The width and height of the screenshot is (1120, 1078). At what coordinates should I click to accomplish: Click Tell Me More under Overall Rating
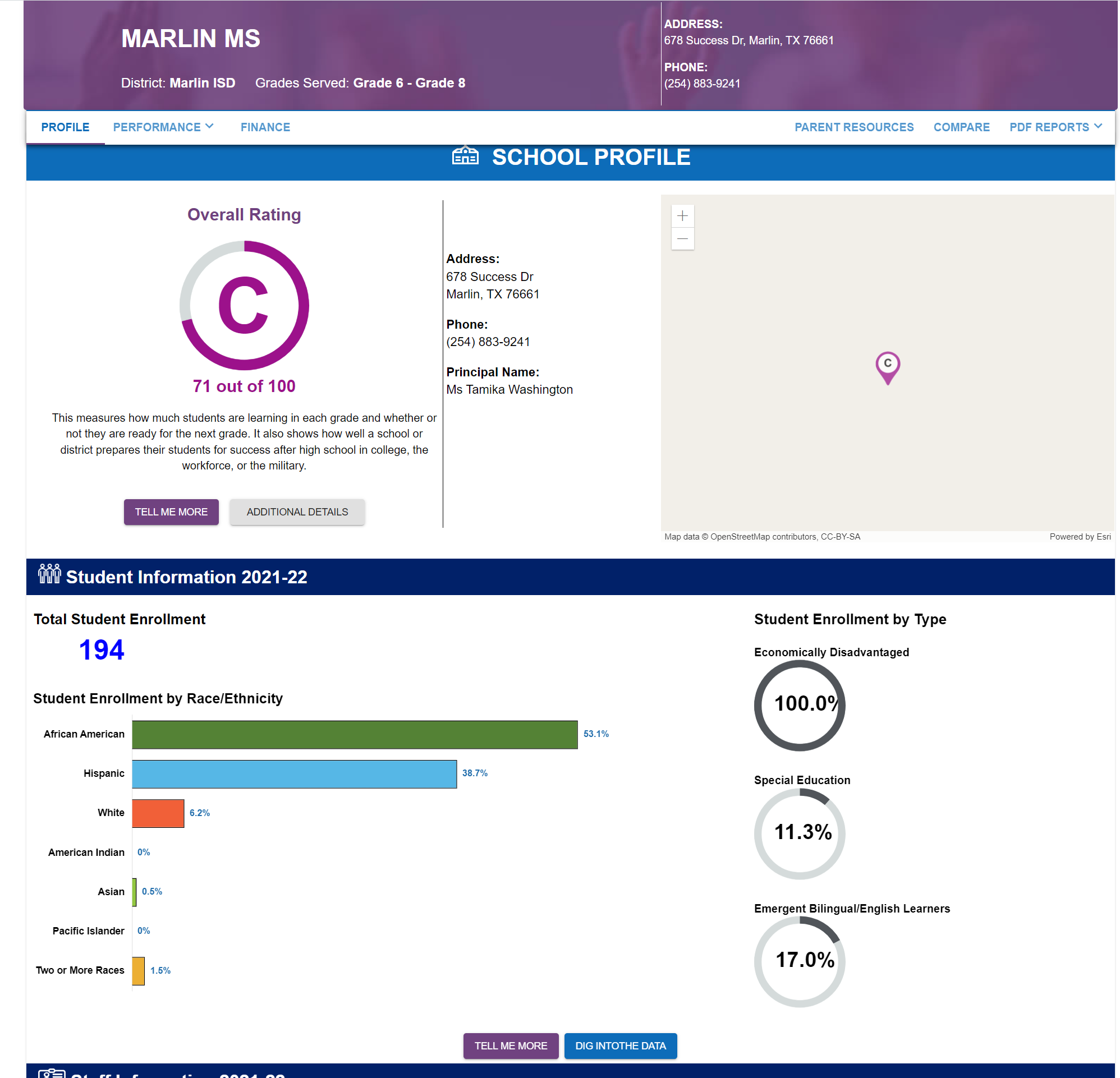pos(171,512)
